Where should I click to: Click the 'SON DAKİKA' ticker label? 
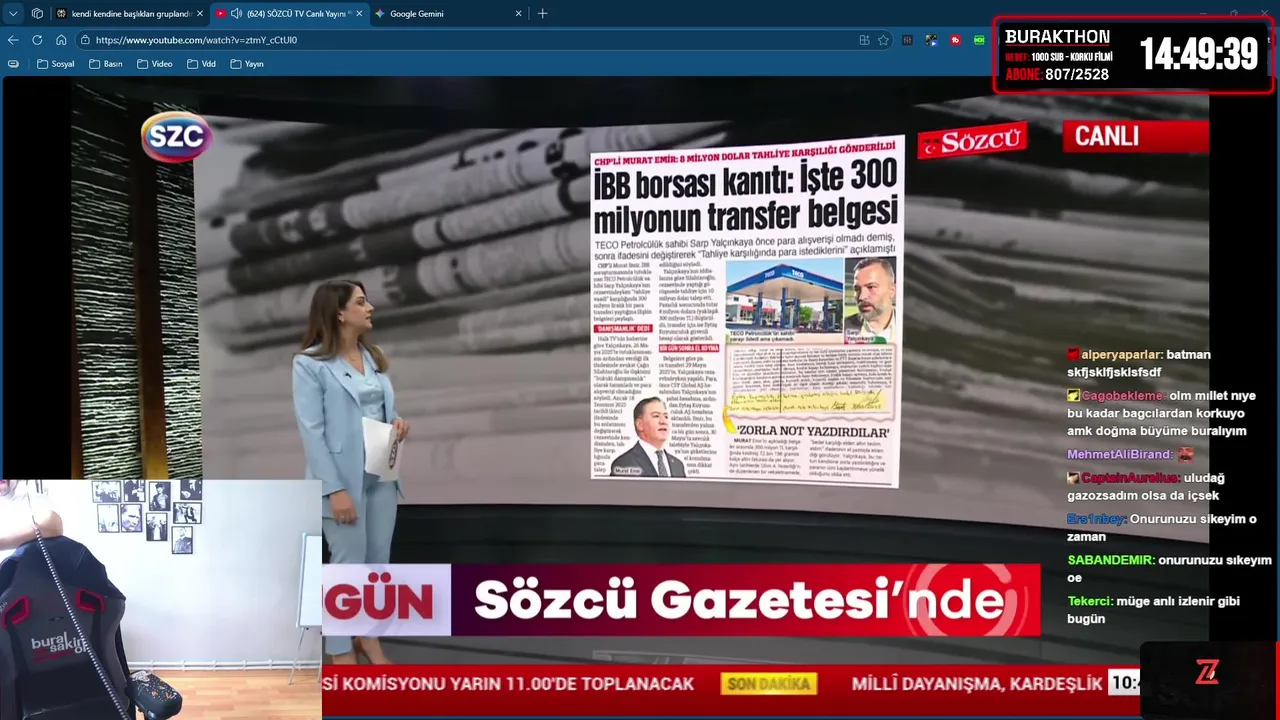(768, 684)
